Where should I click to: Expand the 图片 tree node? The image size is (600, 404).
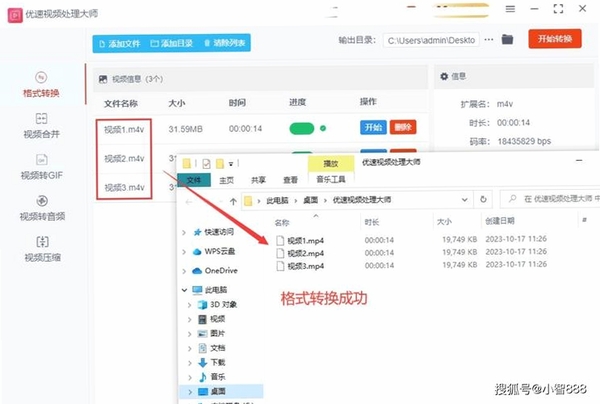point(190,334)
